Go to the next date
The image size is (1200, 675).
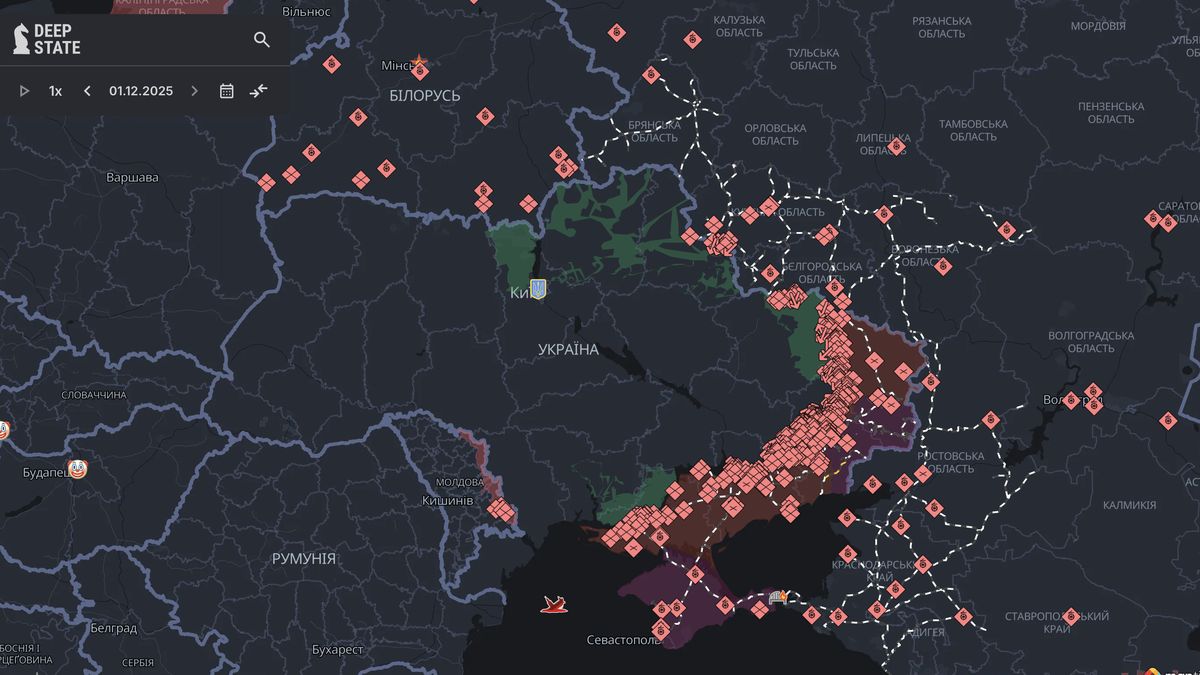point(194,91)
